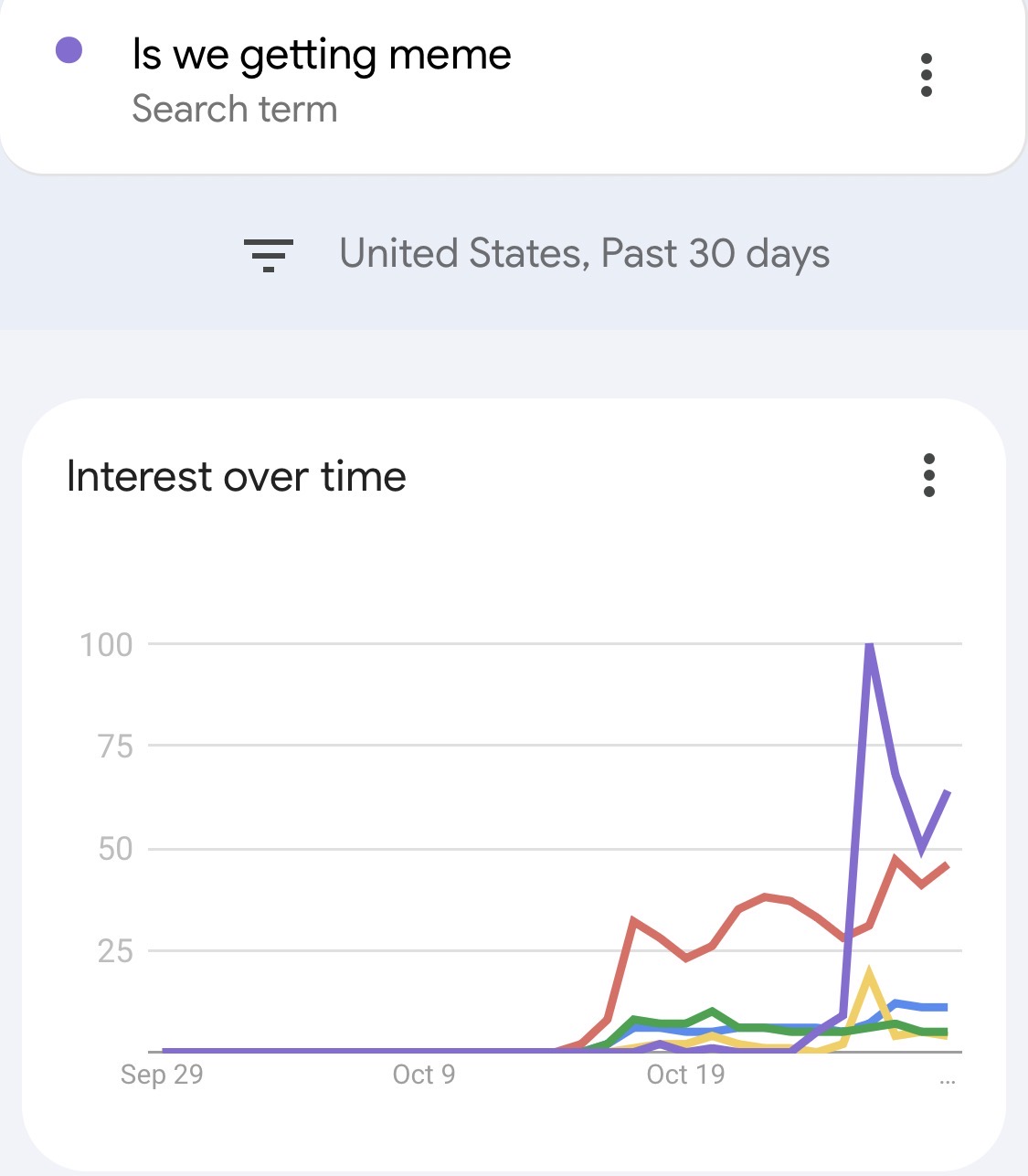Click the 50 y-axis label
The height and width of the screenshot is (1176, 1028).
pos(116,849)
